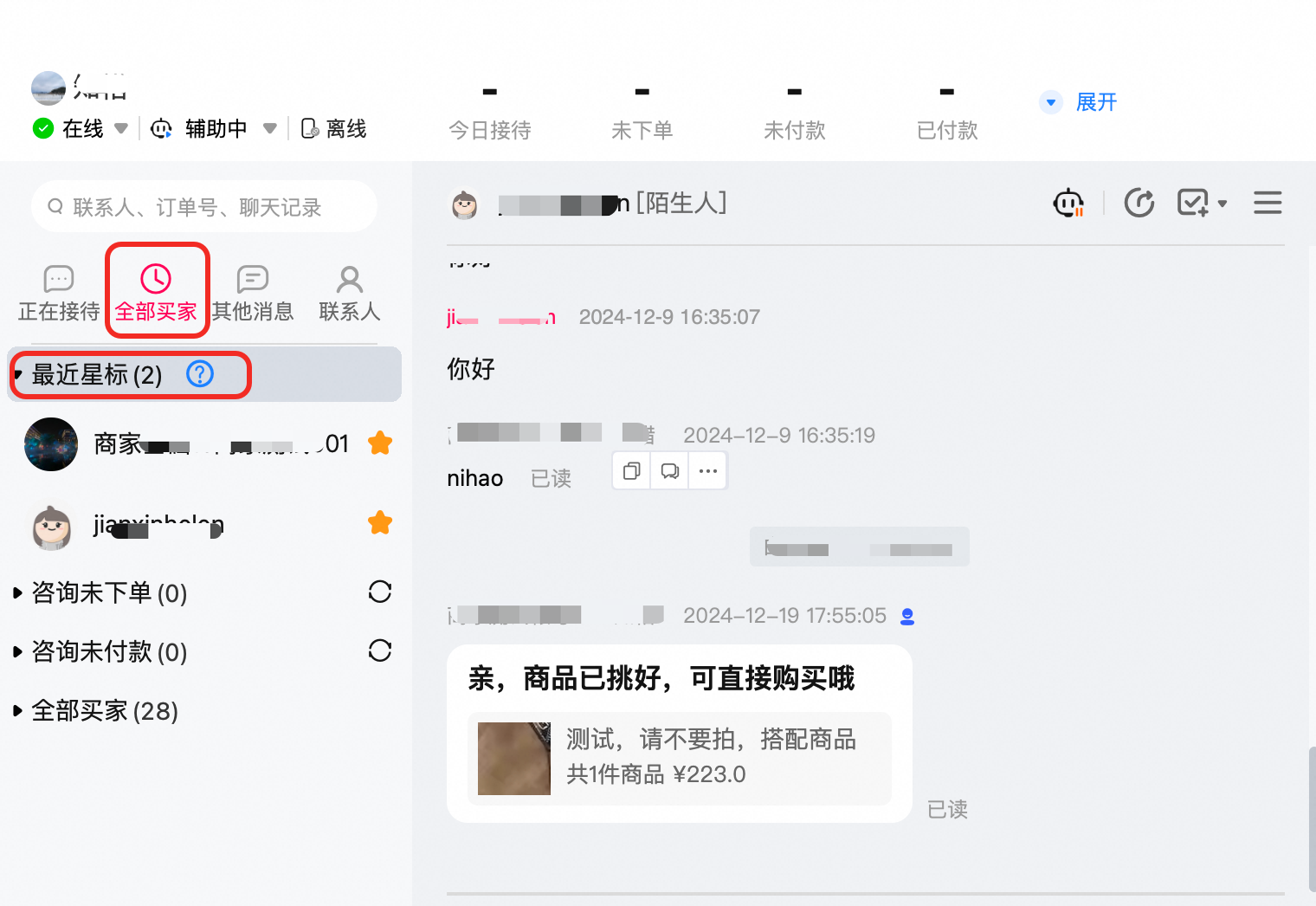This screenshot has width=1316, height=906.
Task: Open more options for the nihao message
Action: [x=708, y=471]
